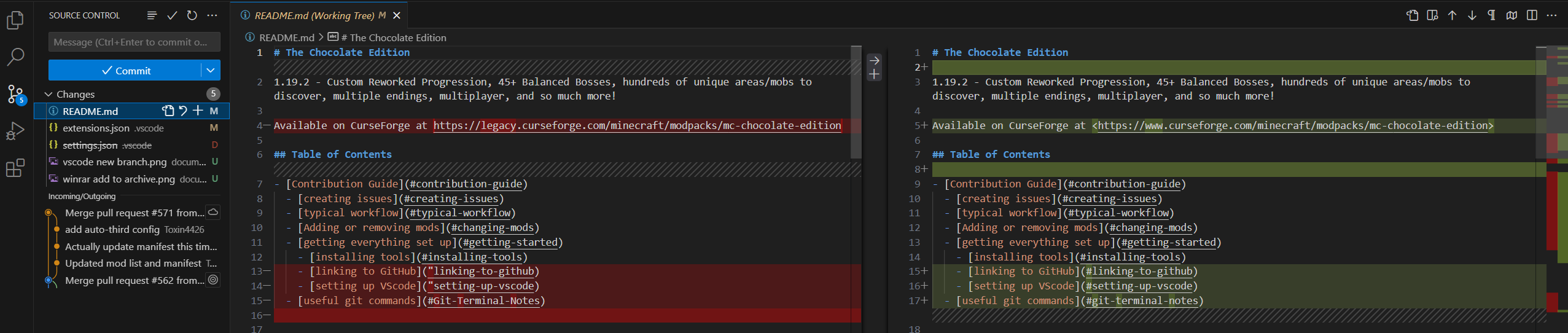Select commit Actually update manifest this time
This screenshot has height=333, width=1568.
click(x=141, y=246)
